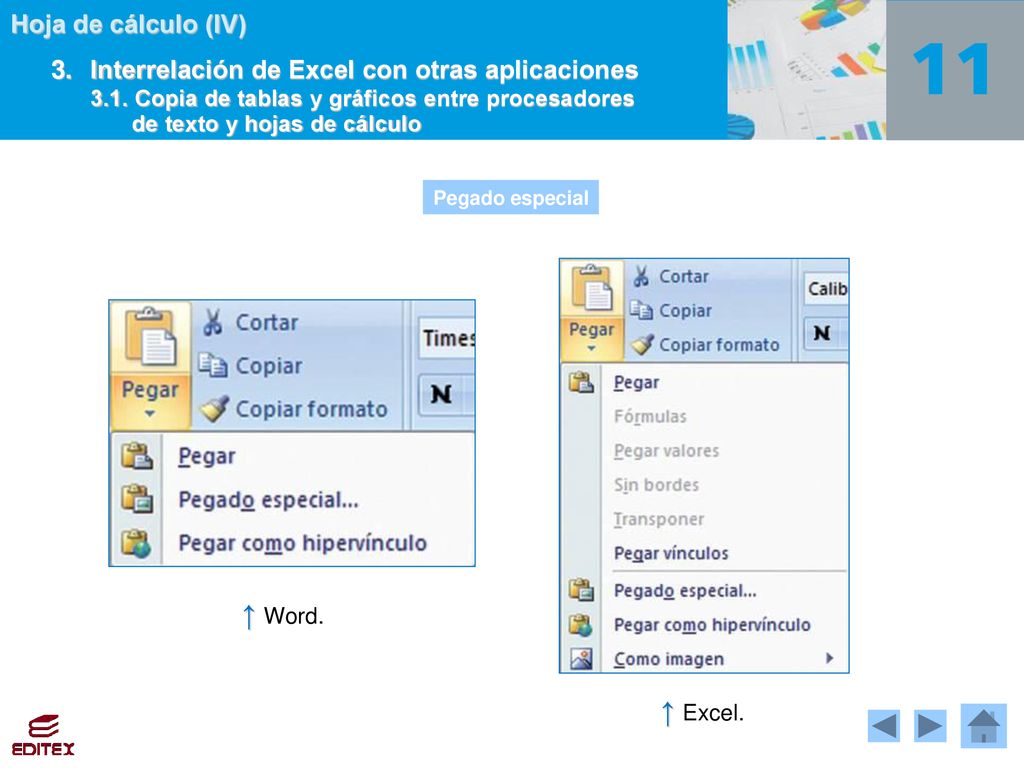Click icon beside Pegar como hipervínculo in Excel
This screenshot has height=768, width=1024.
click(581, 624)
